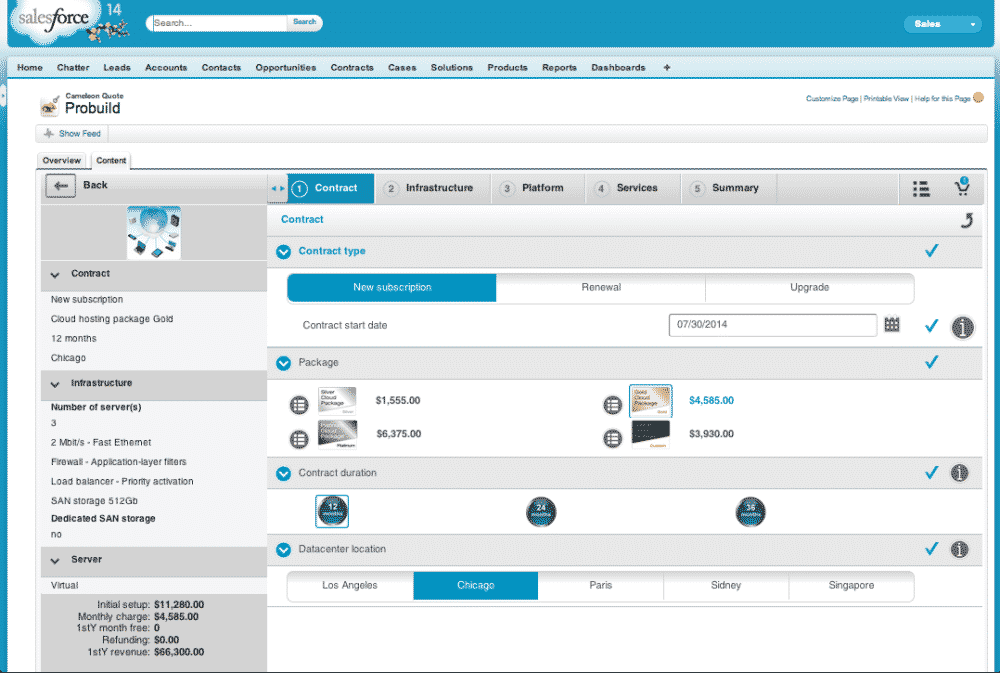
Task: Click the shopping cart icon
Action: (962, 188)
